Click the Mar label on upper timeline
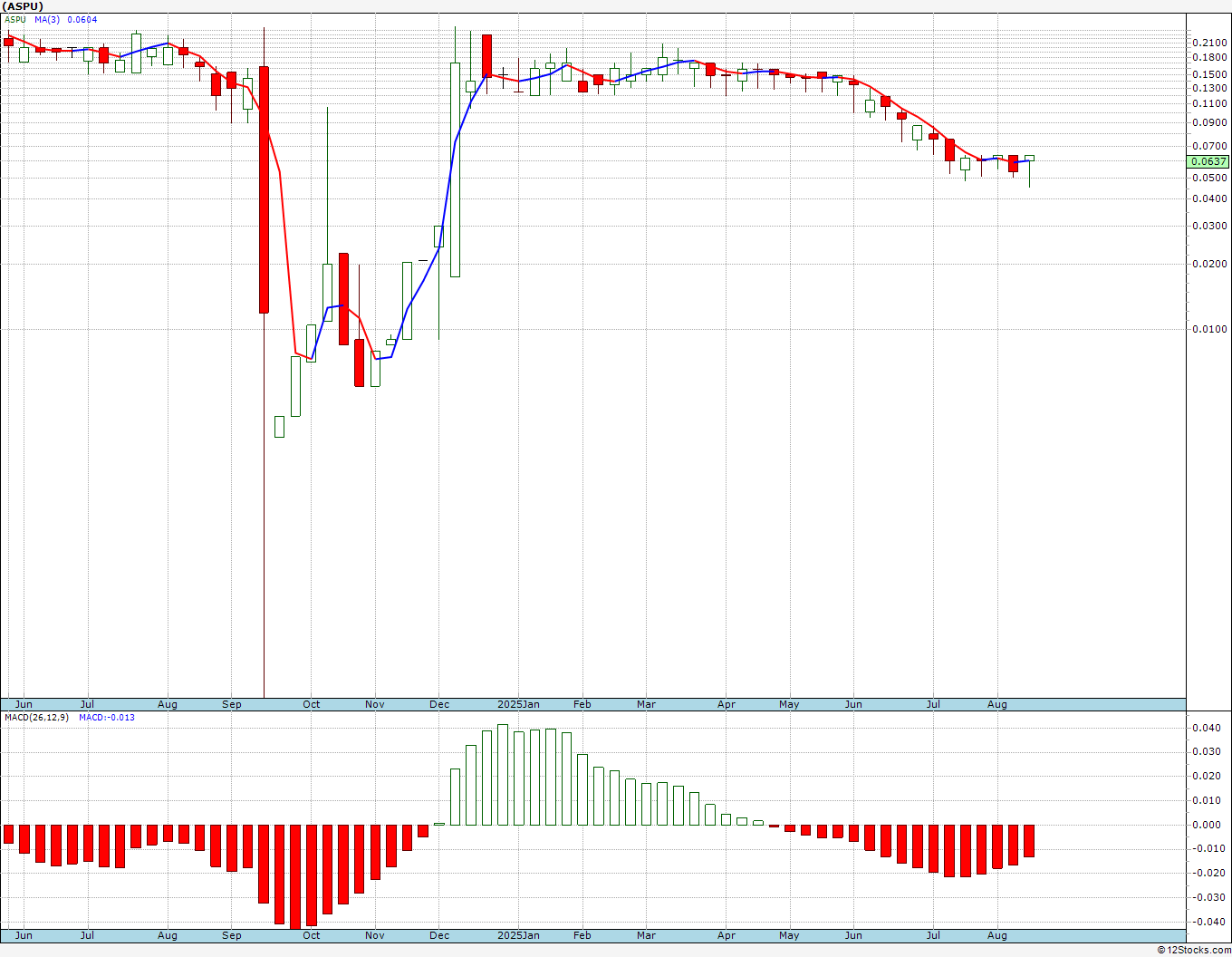 coord(646,704)
